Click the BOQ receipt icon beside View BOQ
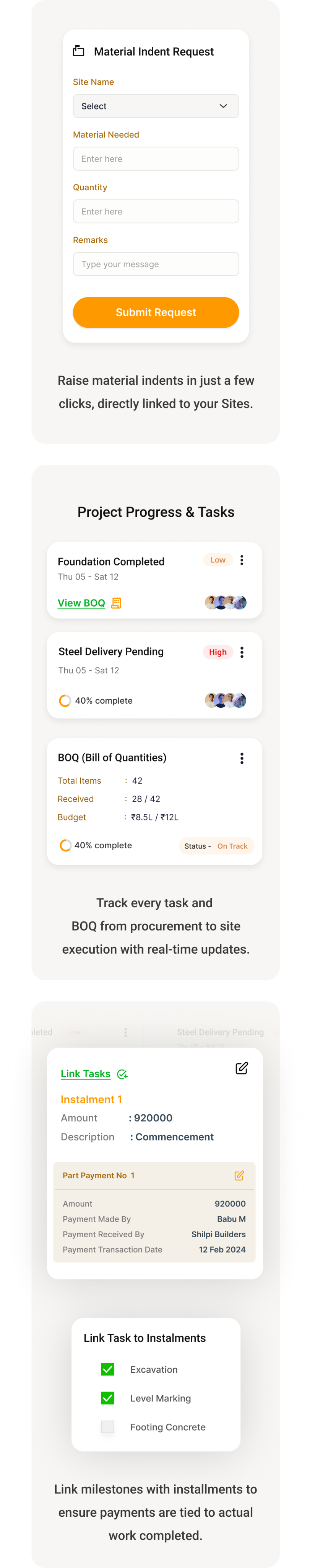This screenshot has width=310, height=1568. (x=116, y=603)
